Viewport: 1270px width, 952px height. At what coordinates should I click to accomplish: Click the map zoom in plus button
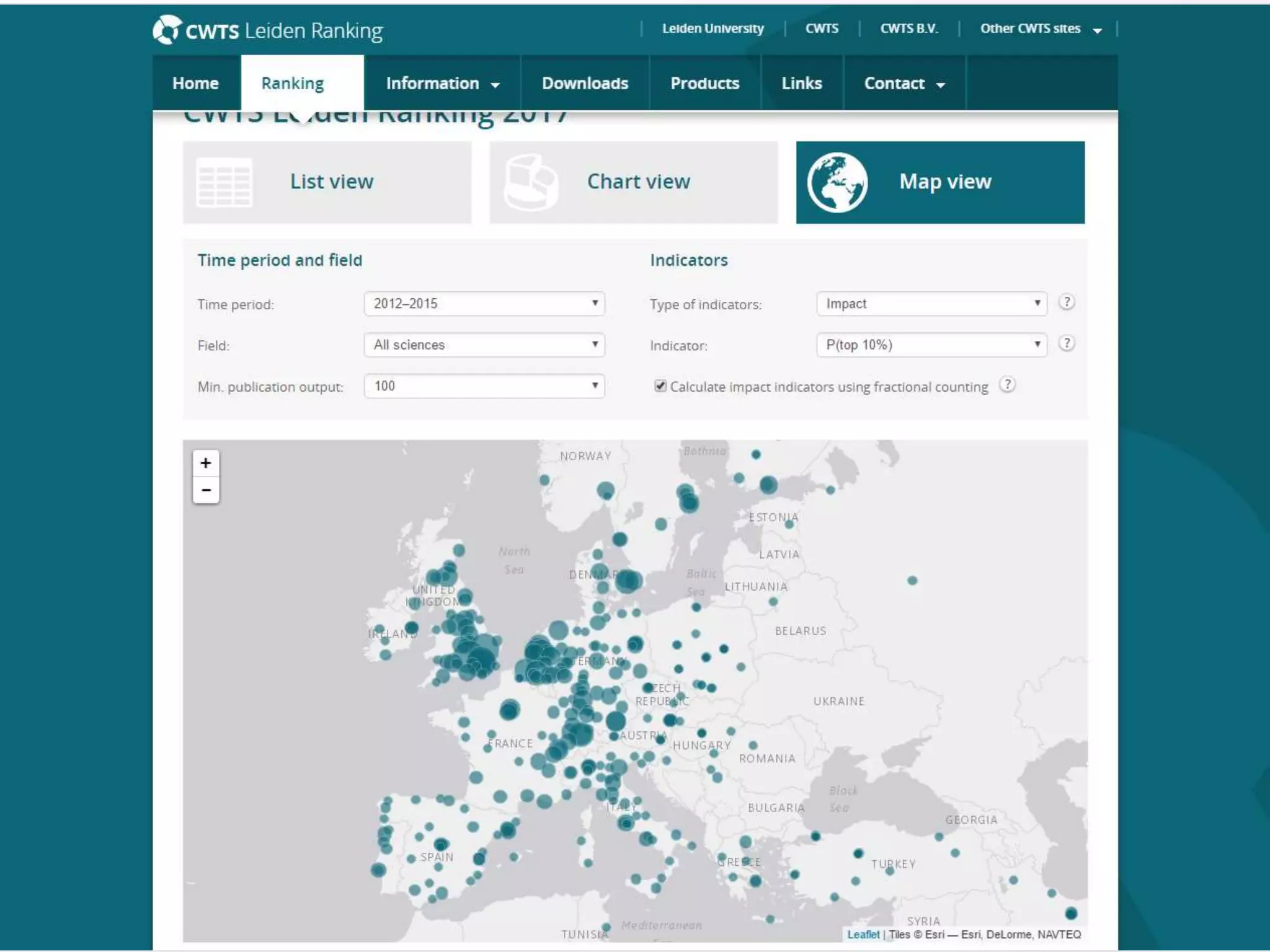pyautogui.click(x=206, y=463)
